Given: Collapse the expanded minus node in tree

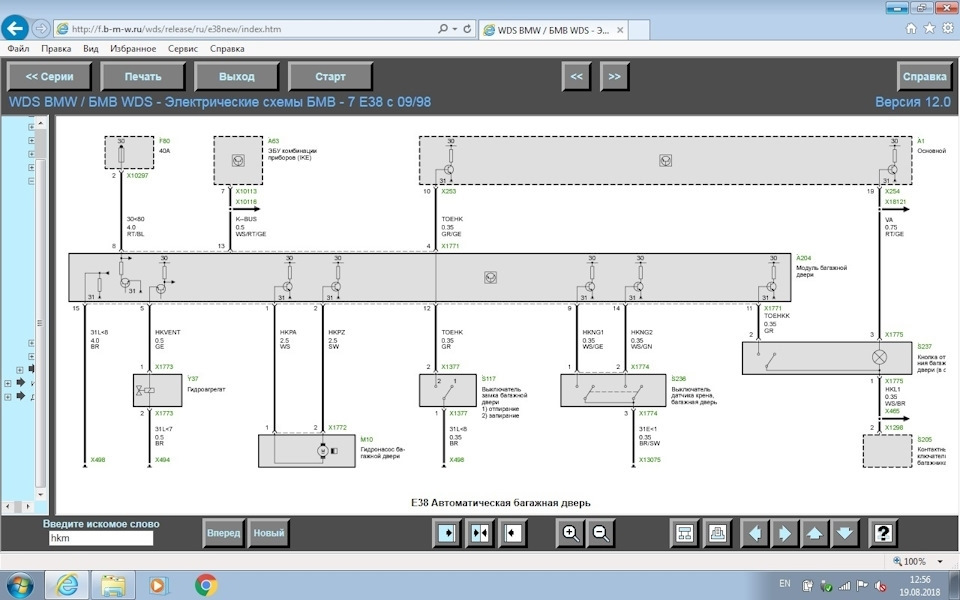Looking at the screenshot, I should pos(31,181).
